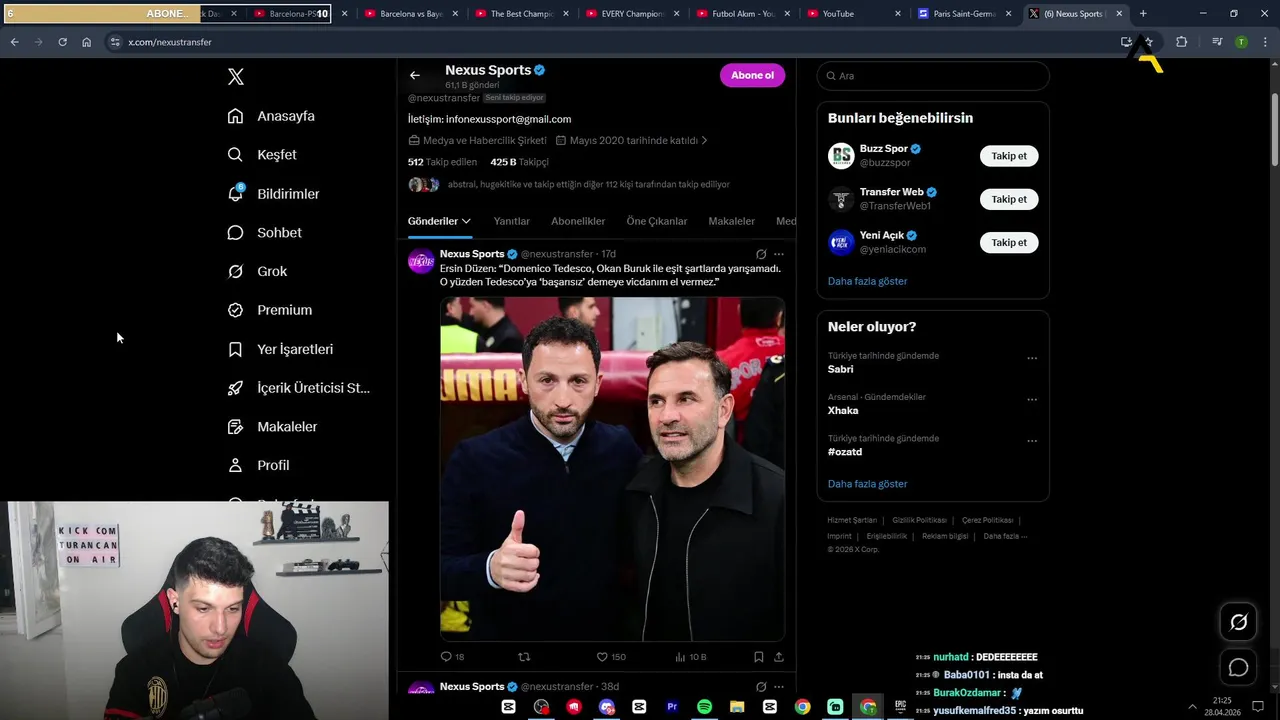Open Sohbet in the sidebar
Viewport: 1280px width, 720px height.
[x=264, y=233]
